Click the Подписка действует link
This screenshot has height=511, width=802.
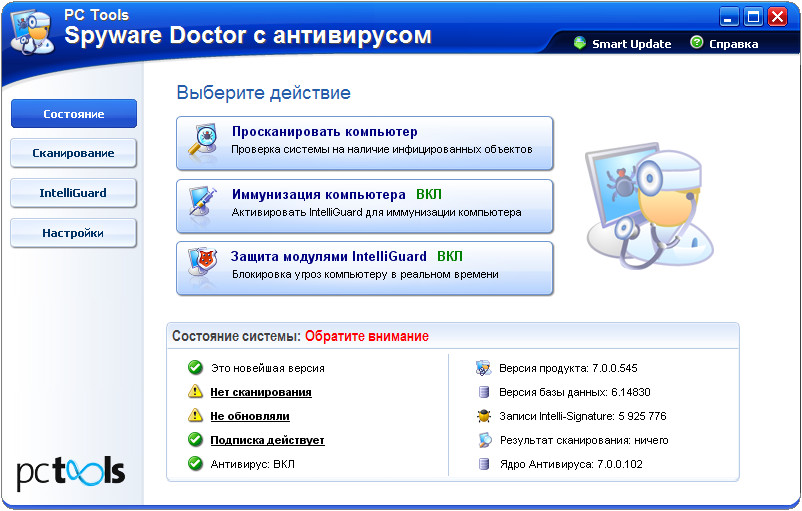[x=267, y=440]
